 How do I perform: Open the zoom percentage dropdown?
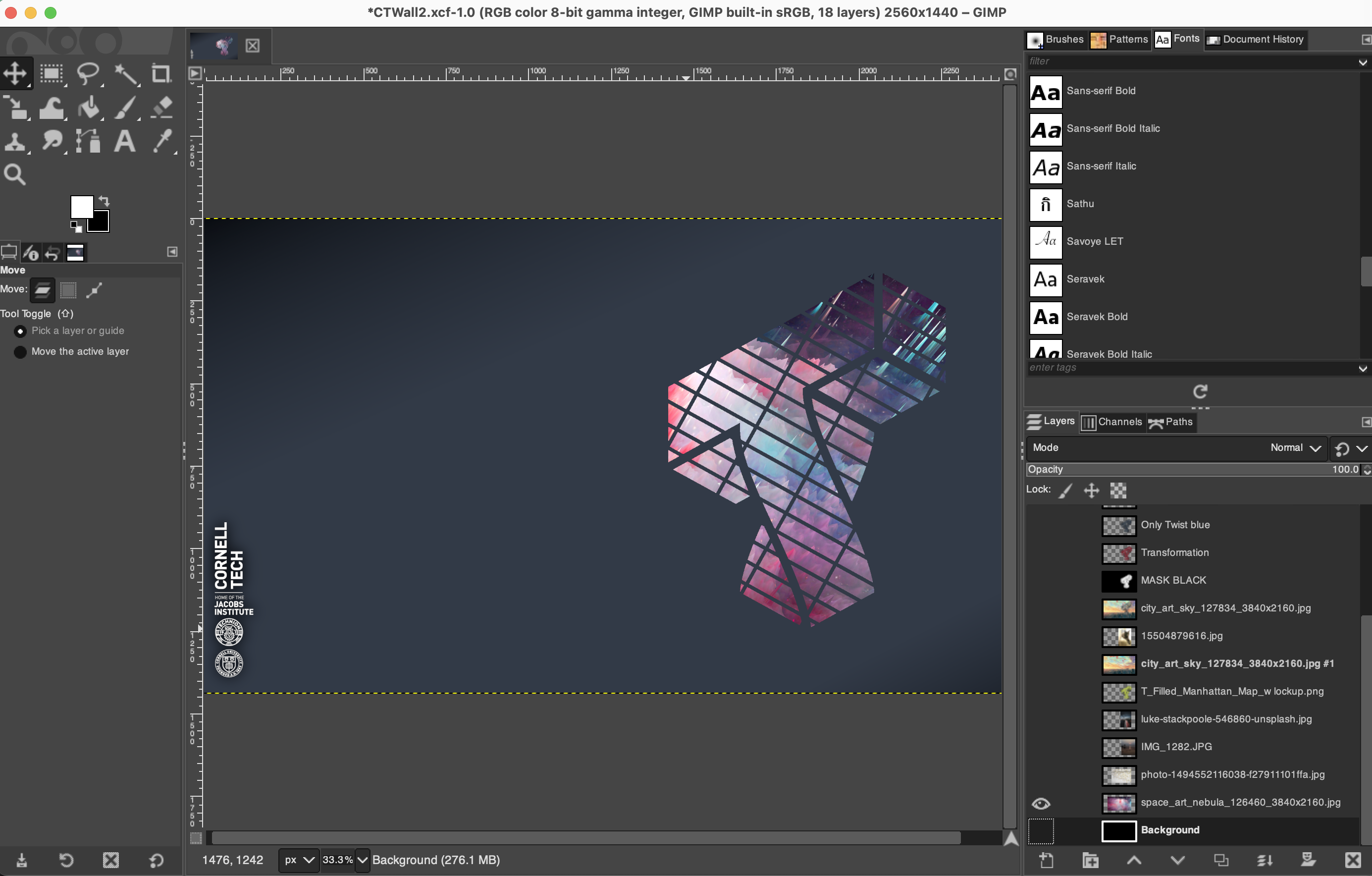[x=363, y=860]
